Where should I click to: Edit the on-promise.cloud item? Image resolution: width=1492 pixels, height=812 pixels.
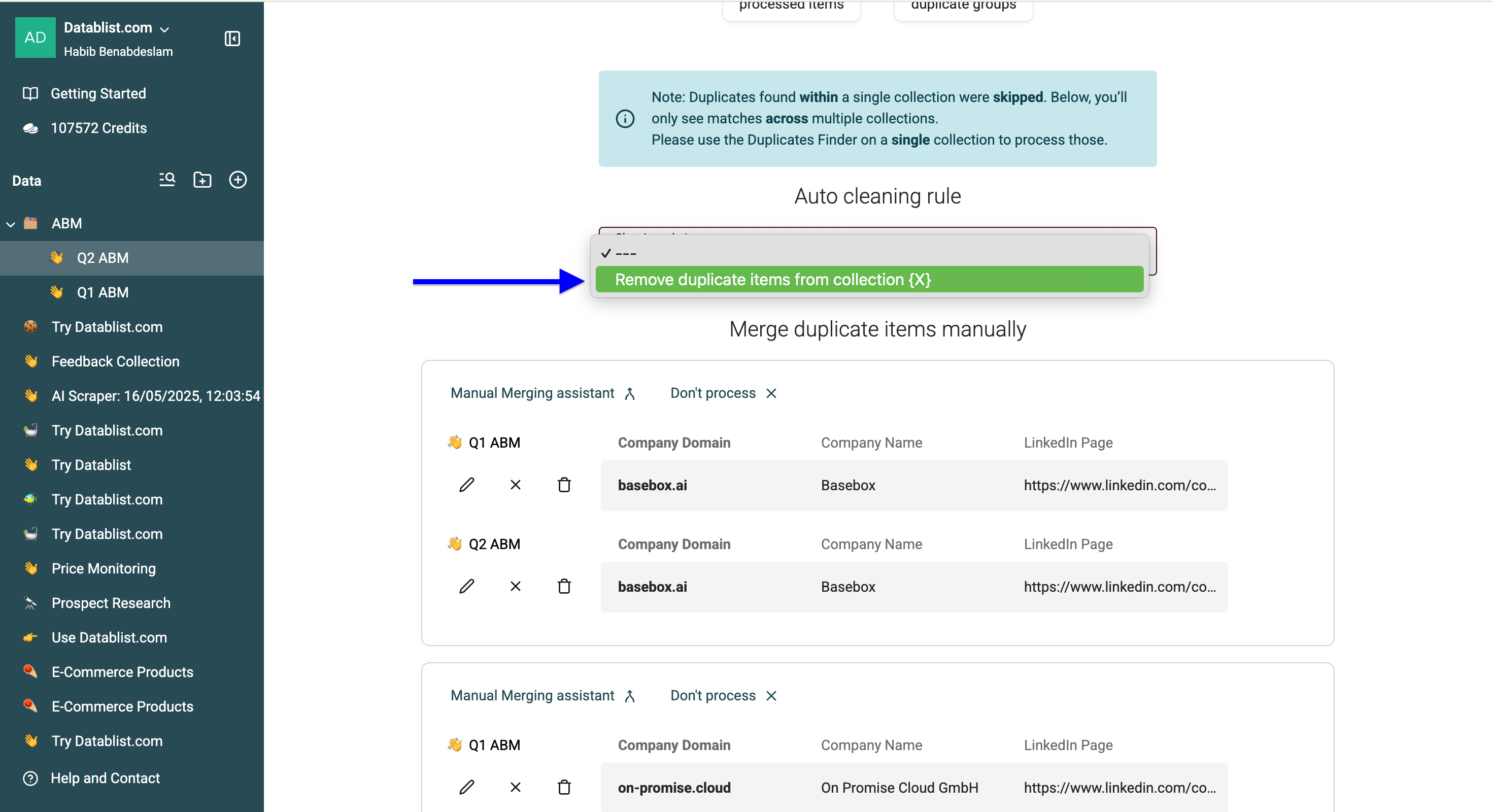tap(466, 788)
